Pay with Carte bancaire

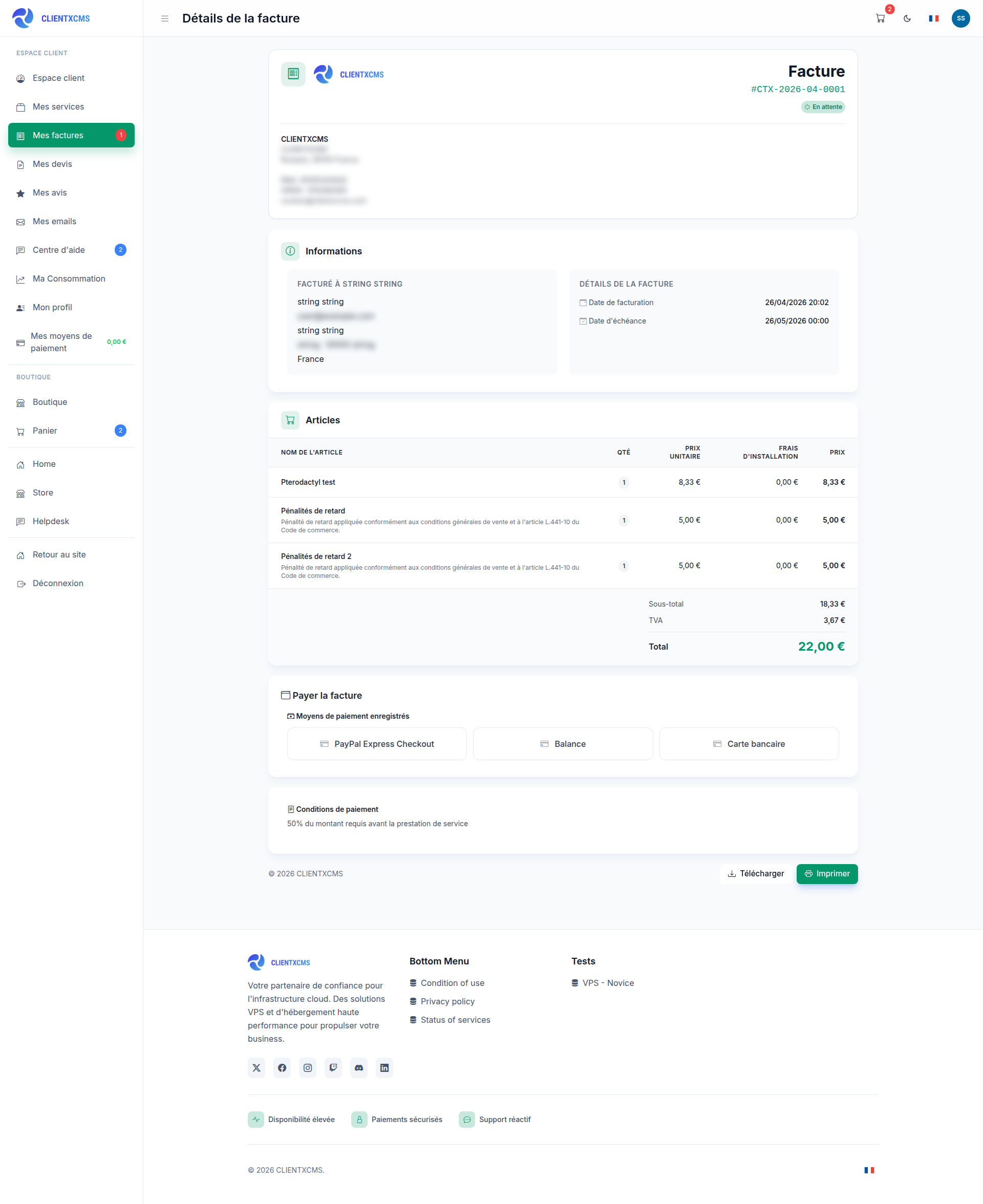tap(749, 744)
